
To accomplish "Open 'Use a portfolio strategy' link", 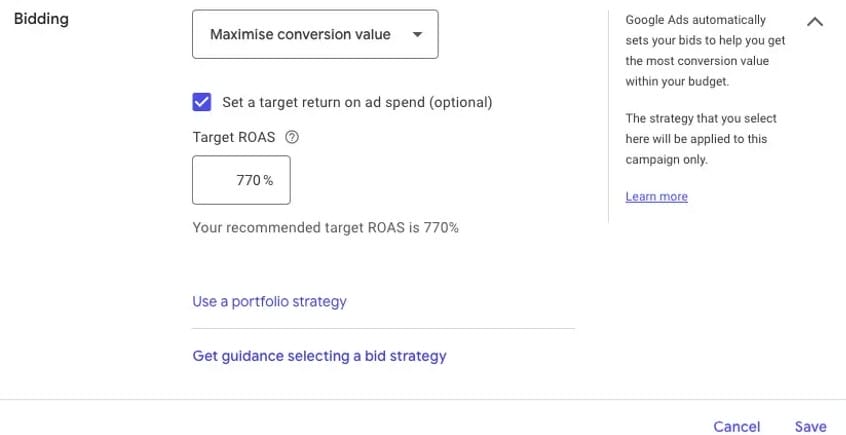I will click(269, 301).
